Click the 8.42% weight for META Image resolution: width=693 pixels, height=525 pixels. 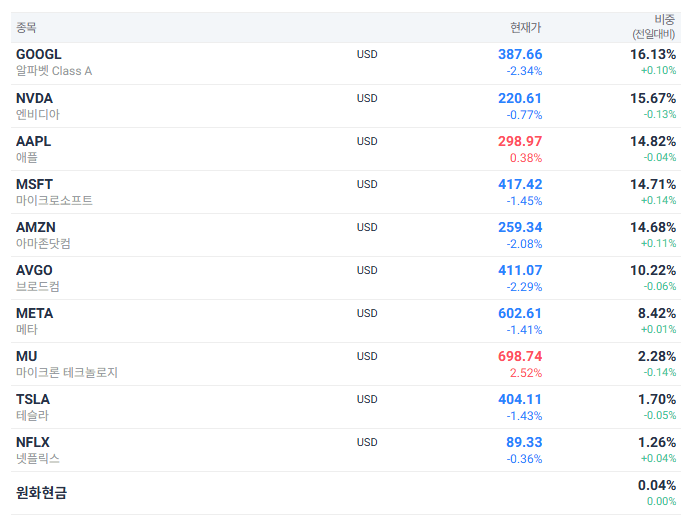657,313
